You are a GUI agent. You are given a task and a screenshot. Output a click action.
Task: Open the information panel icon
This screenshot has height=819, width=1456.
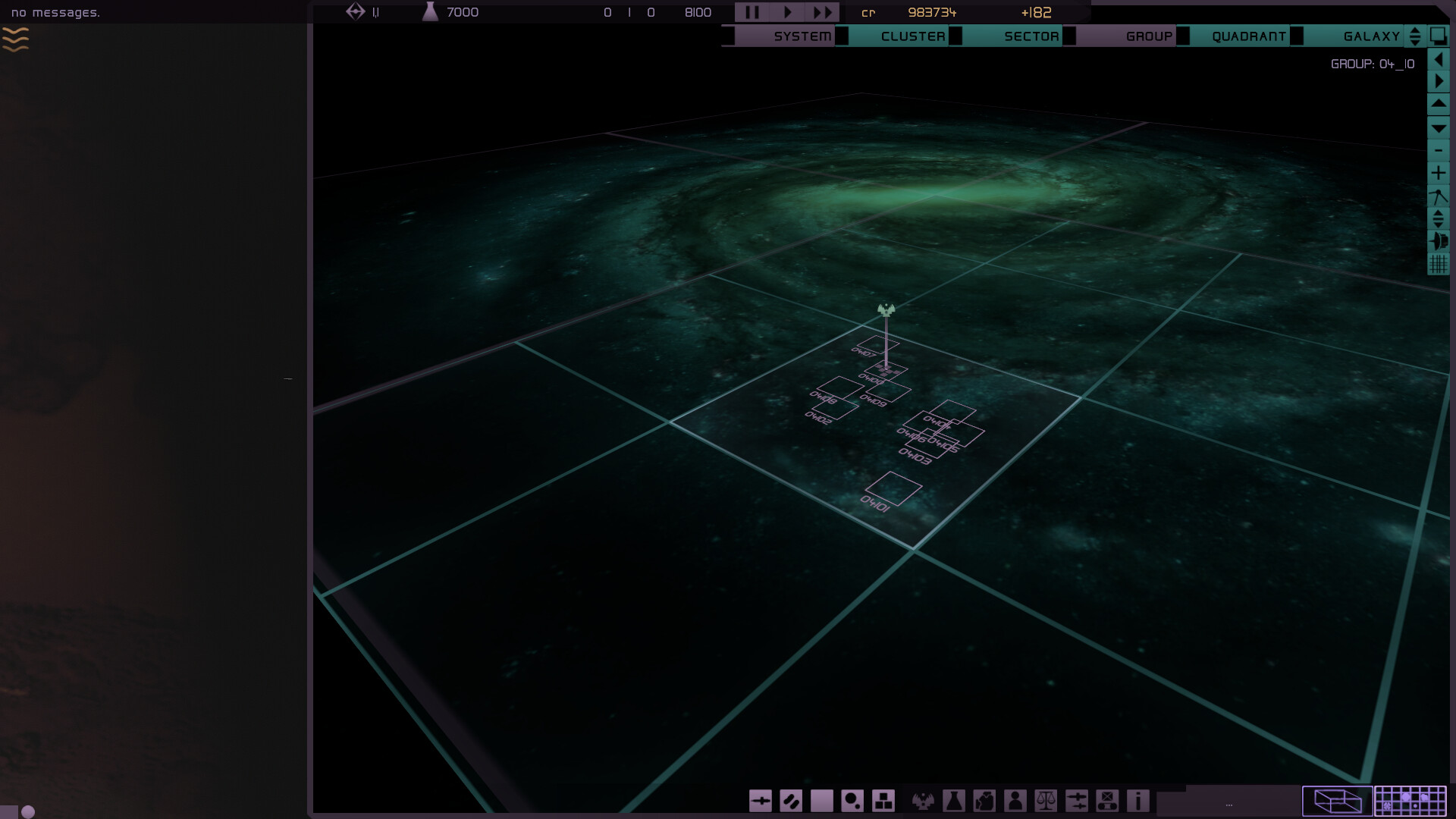[1137, 801]
